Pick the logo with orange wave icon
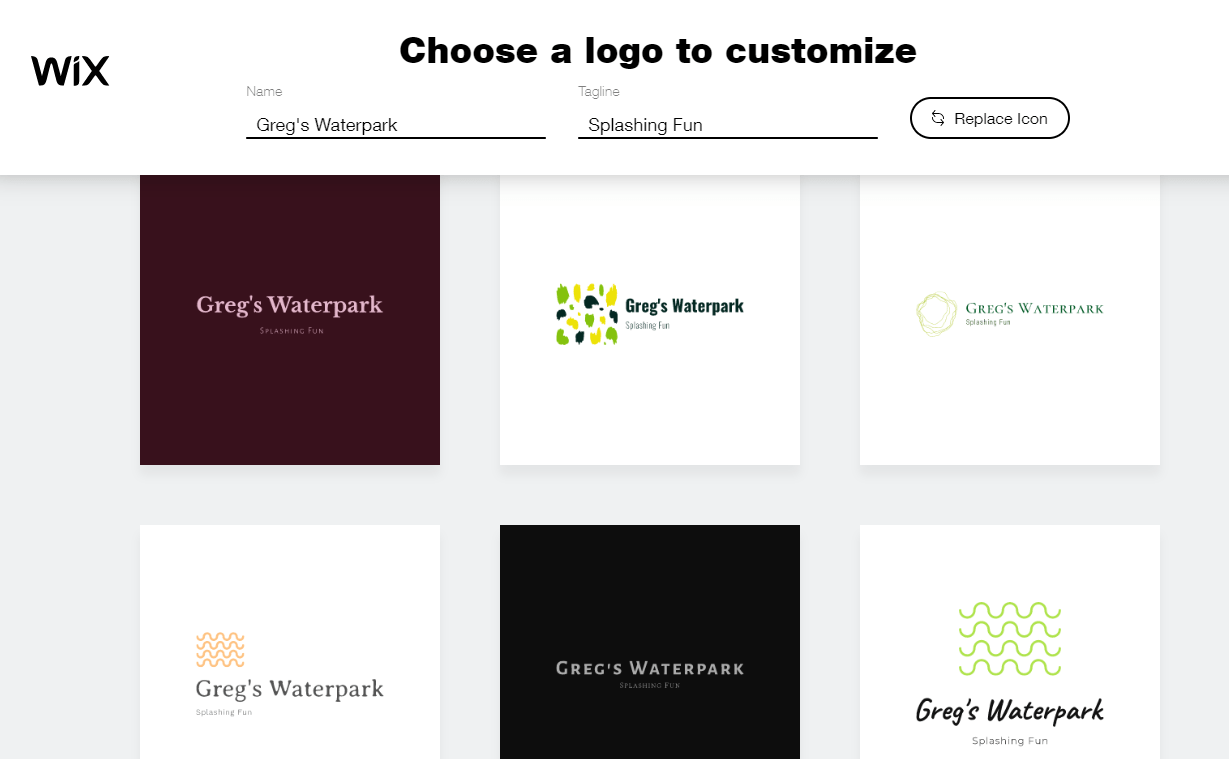1229x759 pixels. [290, 642]
